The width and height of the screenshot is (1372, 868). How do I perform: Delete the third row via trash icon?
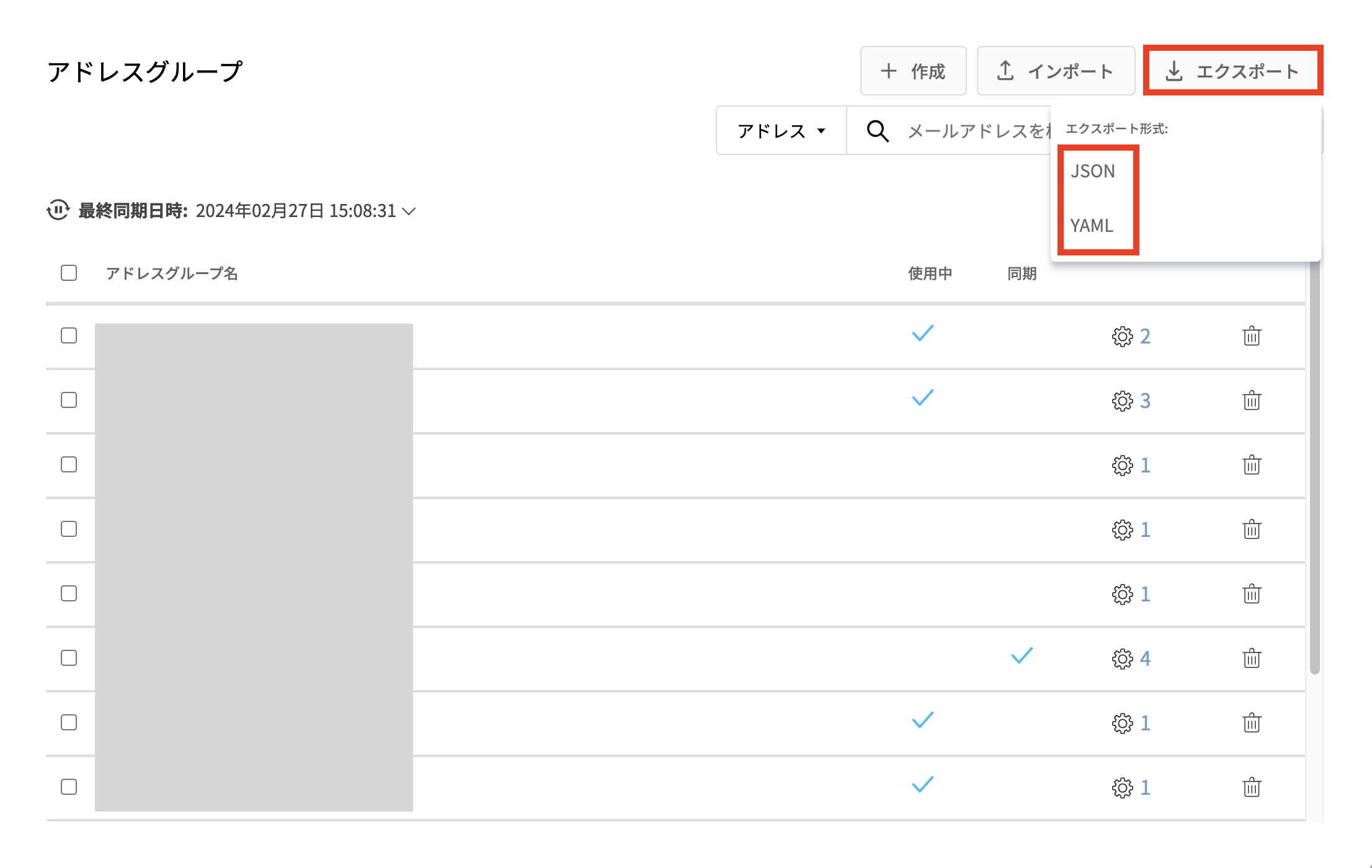(x=1252, y=464)
